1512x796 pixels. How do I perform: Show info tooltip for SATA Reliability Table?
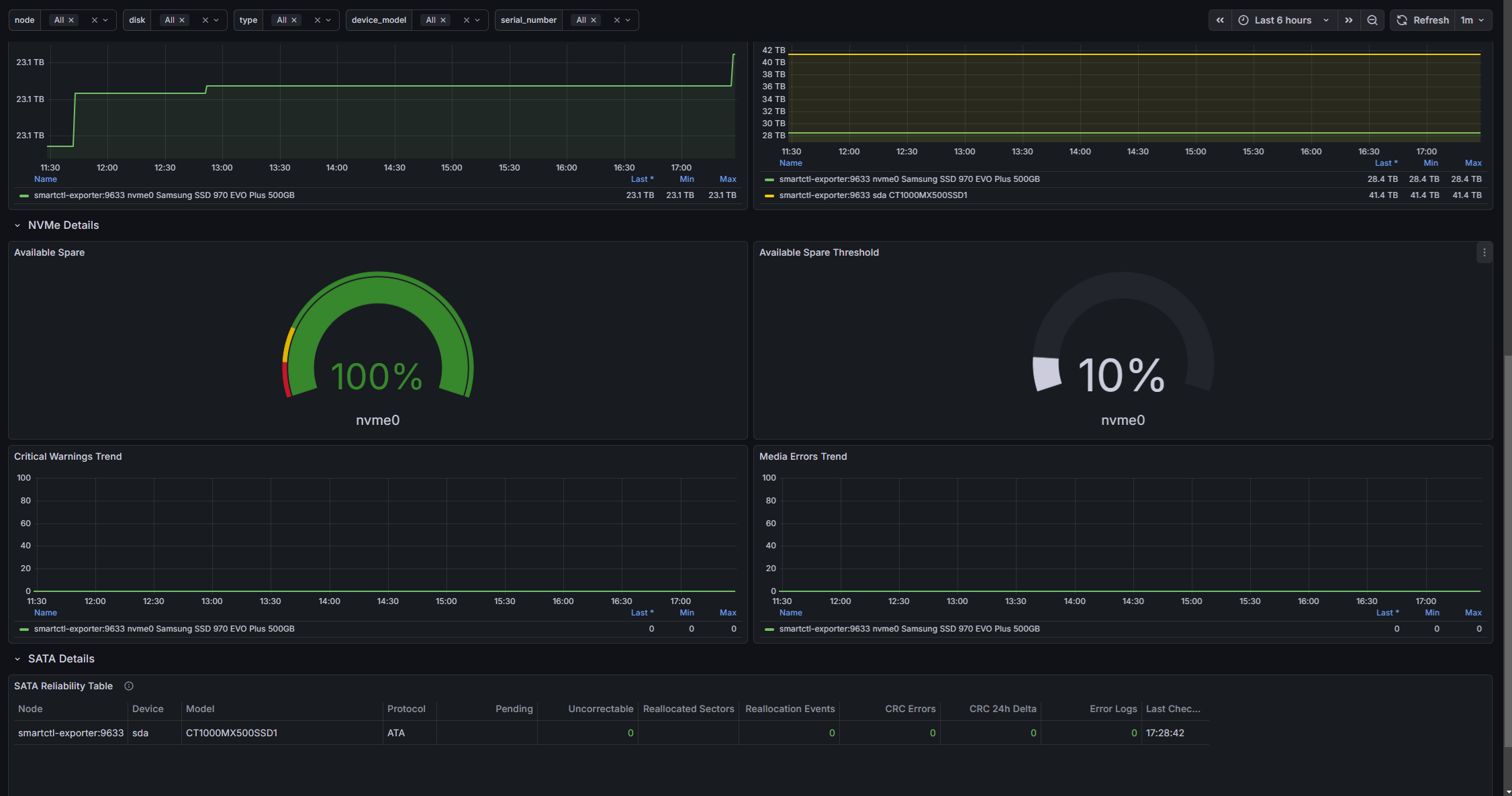tap(129, 686)
